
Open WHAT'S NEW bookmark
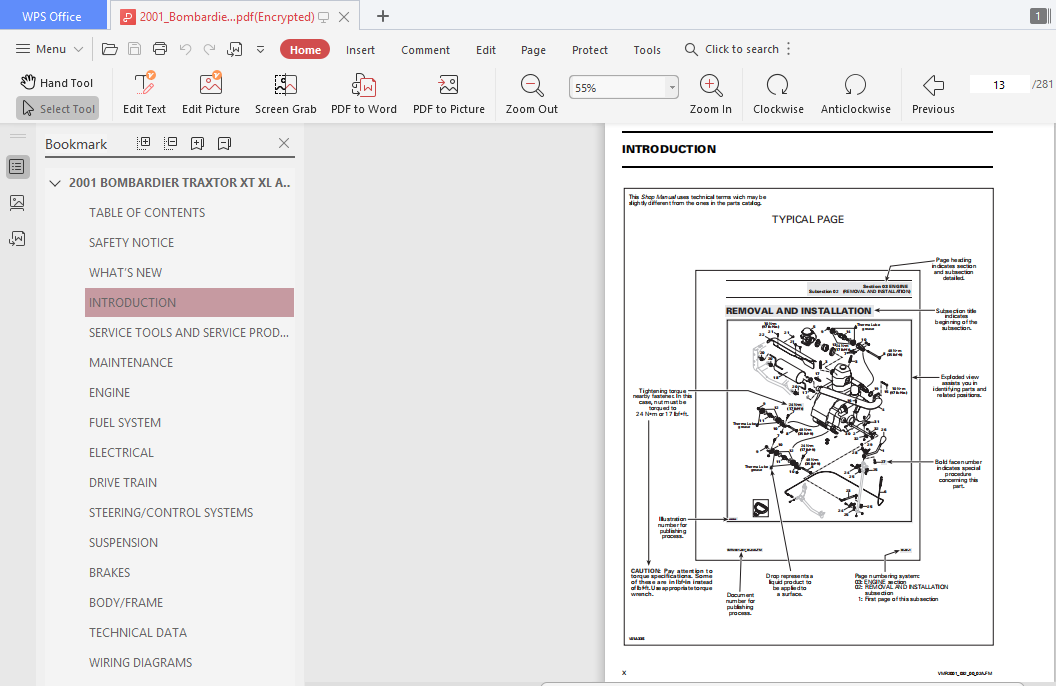pos(125,273)
